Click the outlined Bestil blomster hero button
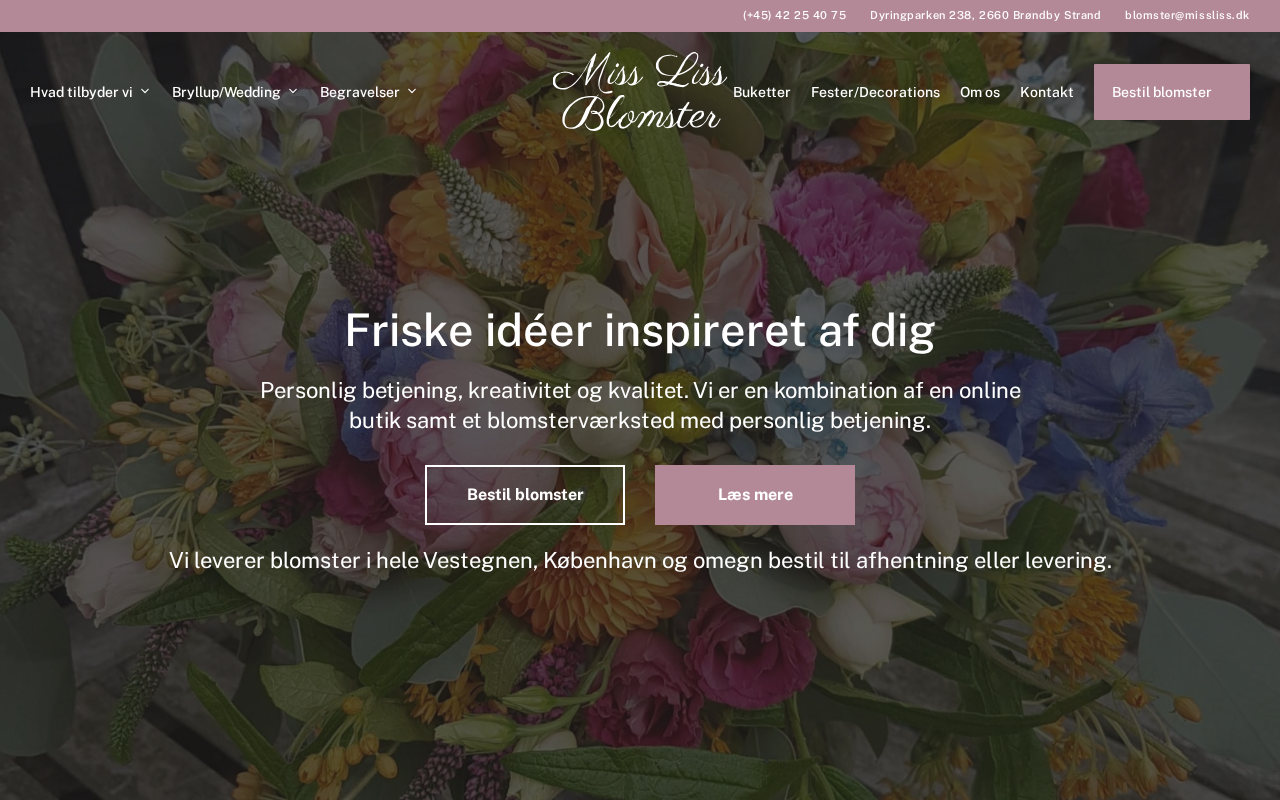 click(x=525, y=495)
